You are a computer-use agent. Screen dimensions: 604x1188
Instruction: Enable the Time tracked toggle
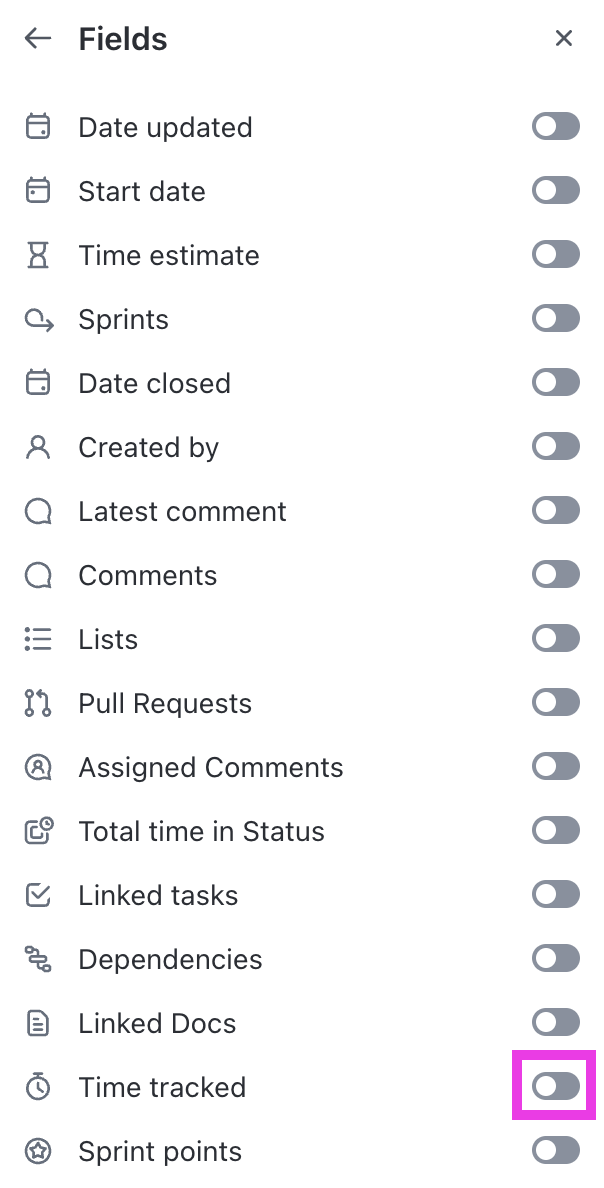[555, 1087]
